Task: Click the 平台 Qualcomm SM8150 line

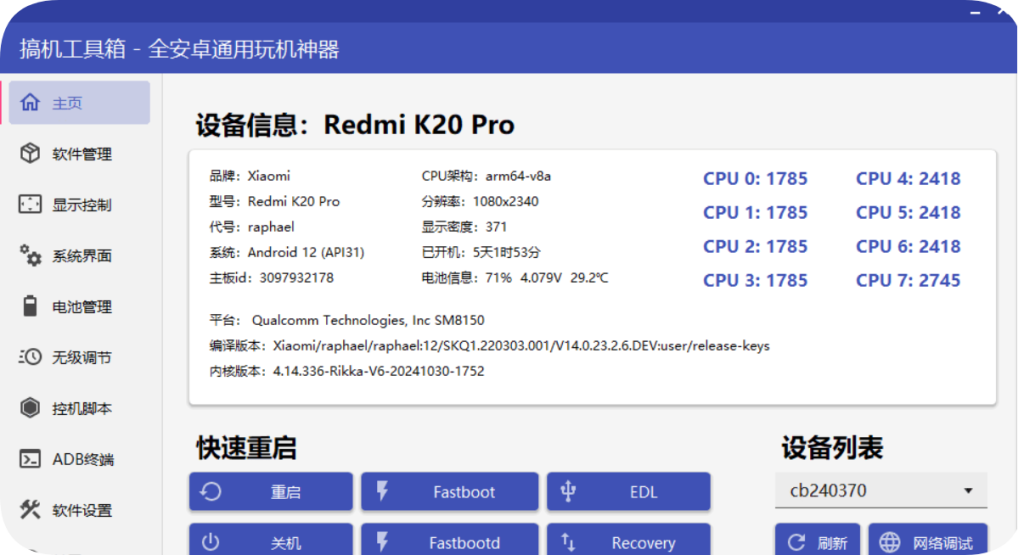Action: click(x=347, y=320)
